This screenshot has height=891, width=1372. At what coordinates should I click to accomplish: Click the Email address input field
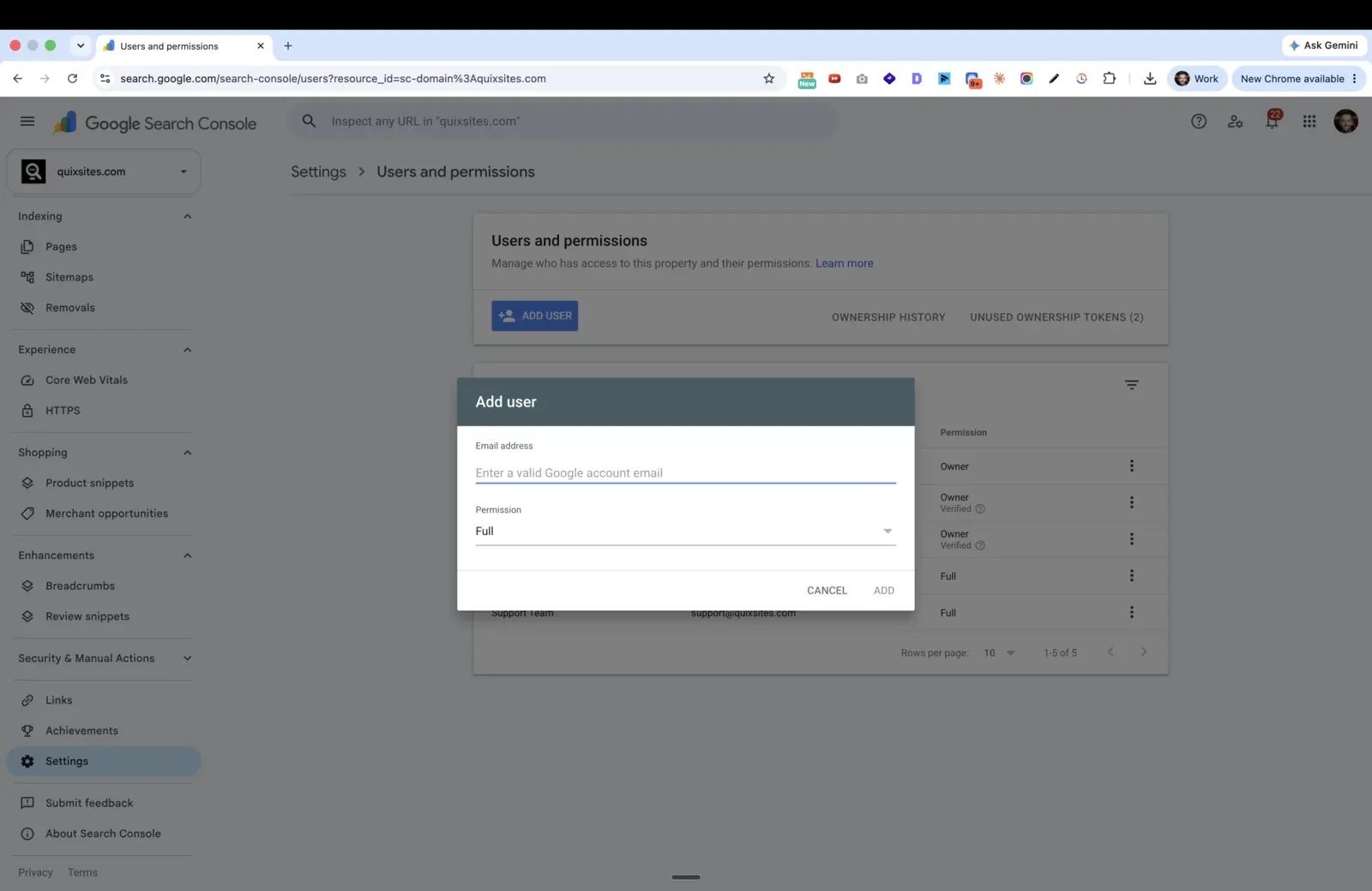coord(685,473)
